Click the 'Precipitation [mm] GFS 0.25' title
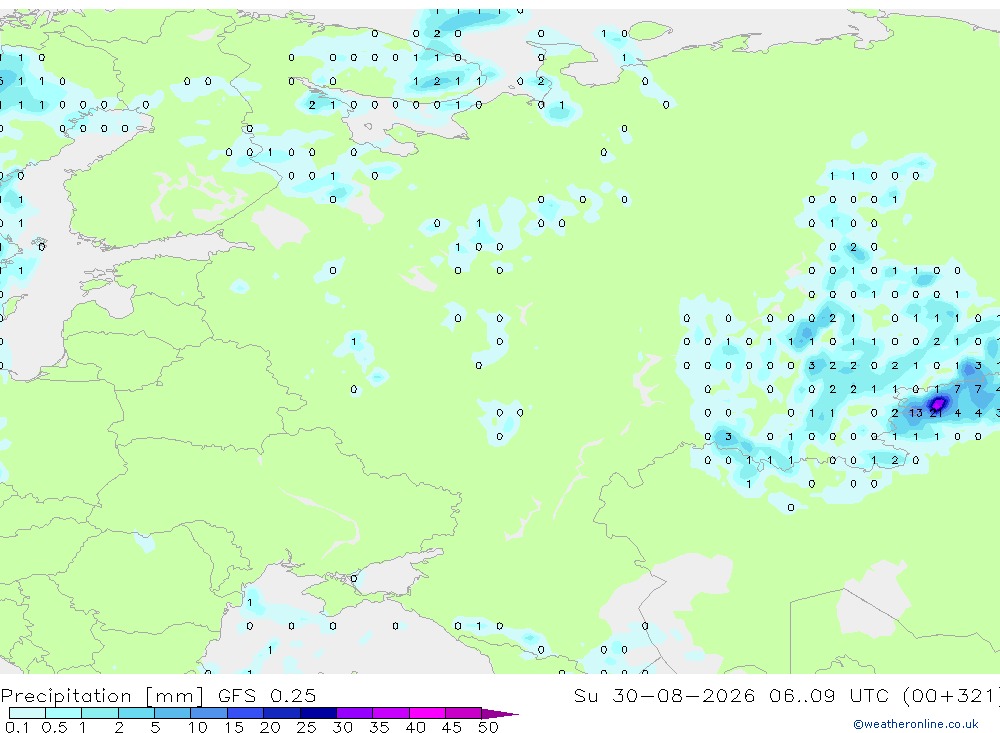Image resolution: width=1000 pixels, height=733 pixels. [158, 695]
